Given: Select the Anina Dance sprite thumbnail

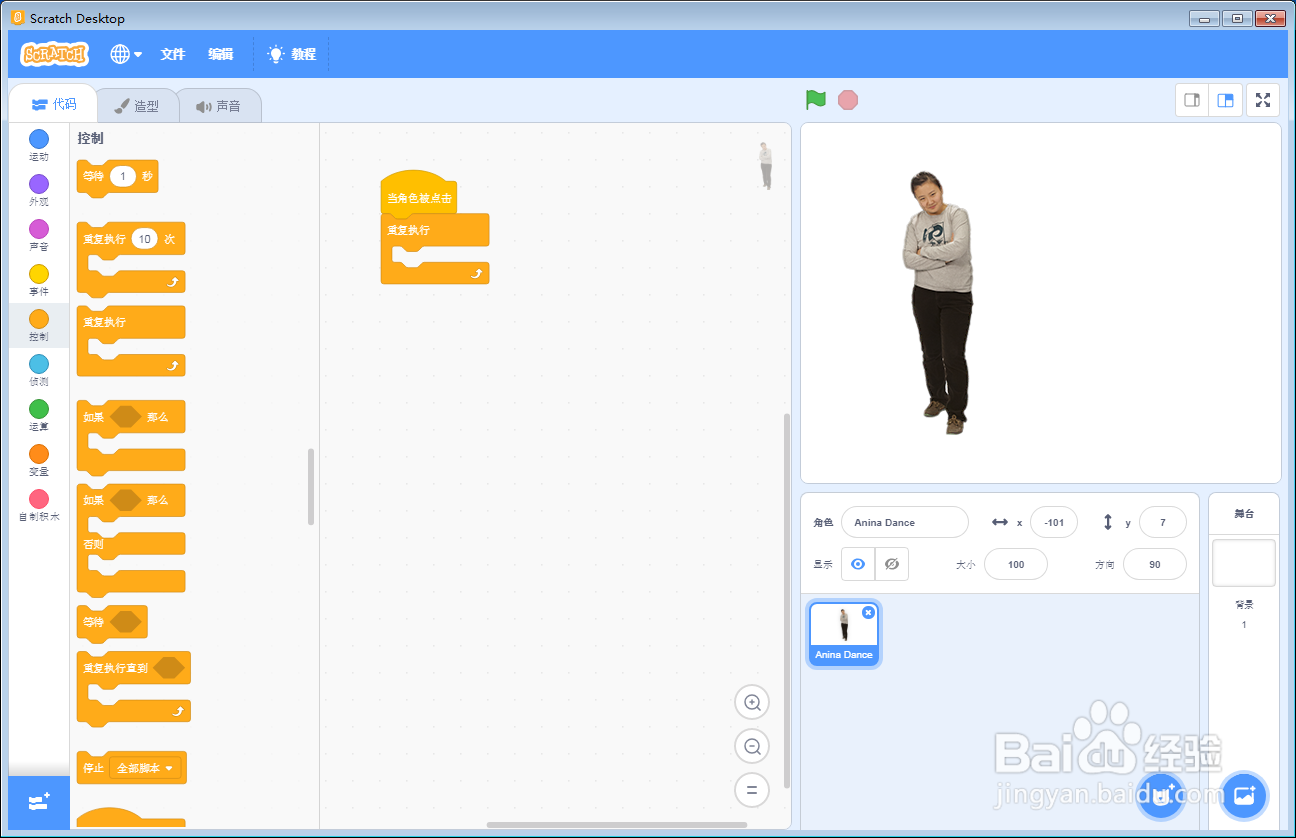Looking at the screenshot, I should coord(844,634).
